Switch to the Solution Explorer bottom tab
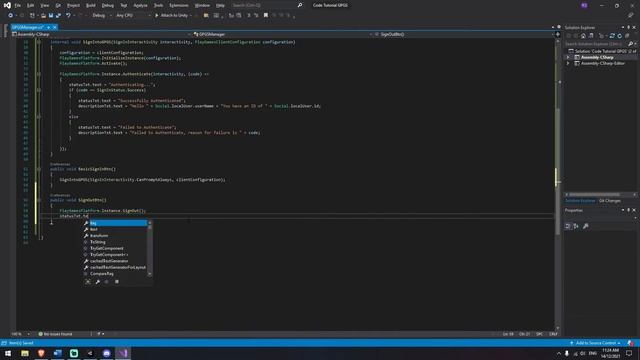Screen dimensions: 640x360 point(580,201)
